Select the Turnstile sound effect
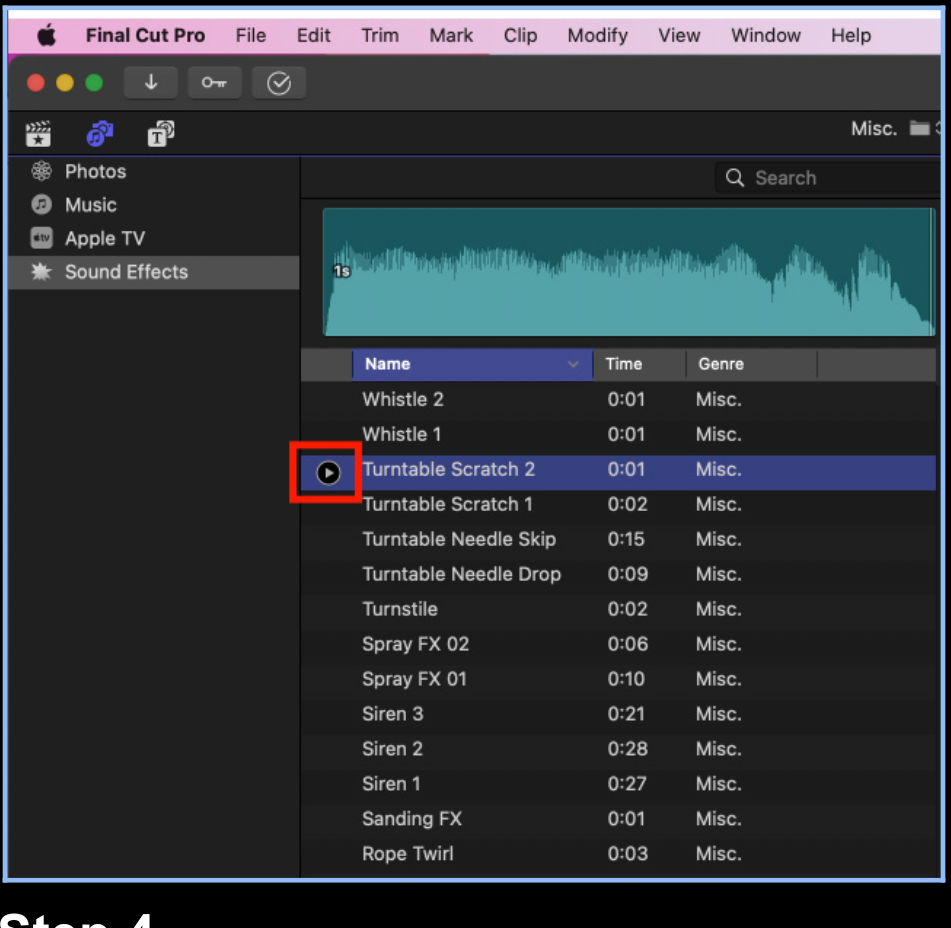951x928 pixels. [619, 609]
